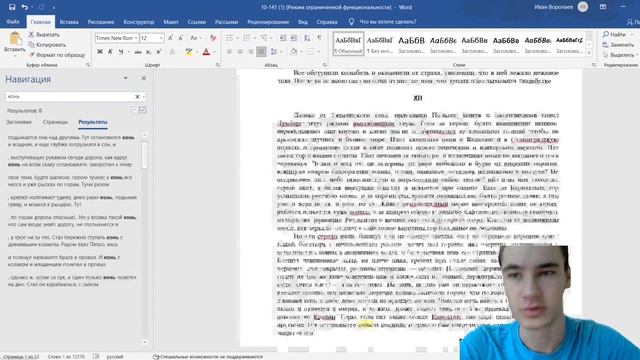Viewport: 640px width, 360px height.
Task: Copy selection with Копировать
Action: [47, 44]
